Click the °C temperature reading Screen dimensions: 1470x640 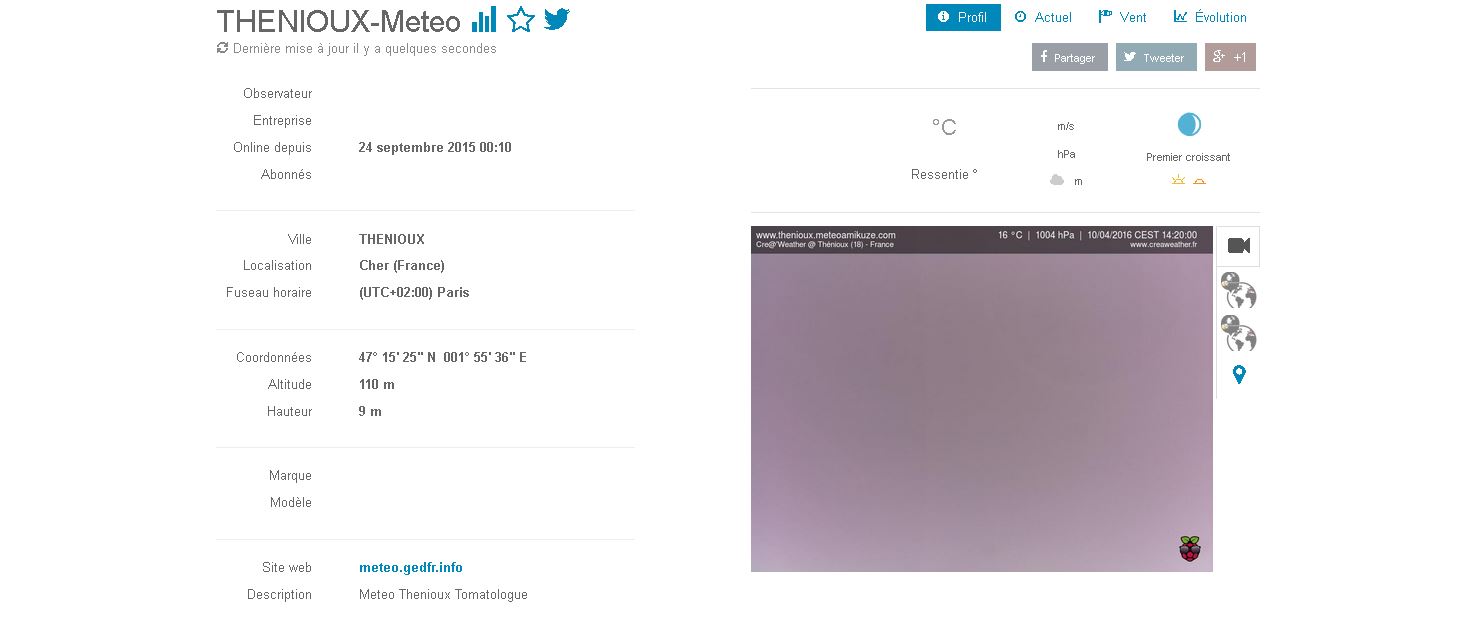944,126
